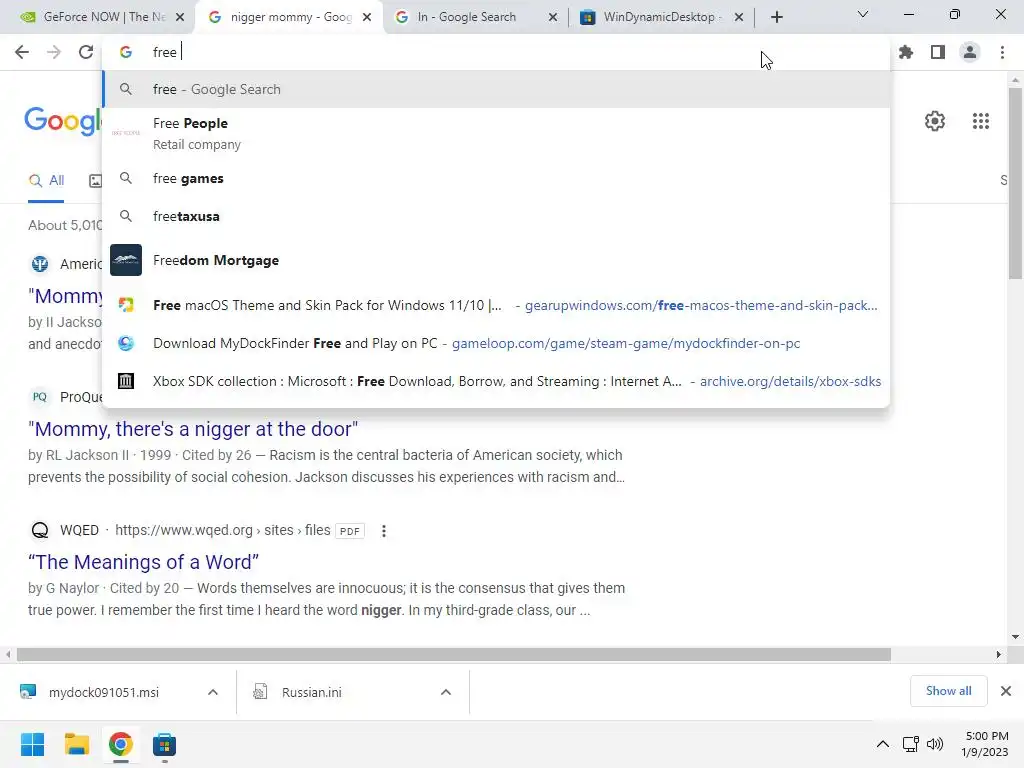The height and width of the screenshot is (768, 1024).
Task: Show hidden system tray icons
Action: (x=882, y=744)
